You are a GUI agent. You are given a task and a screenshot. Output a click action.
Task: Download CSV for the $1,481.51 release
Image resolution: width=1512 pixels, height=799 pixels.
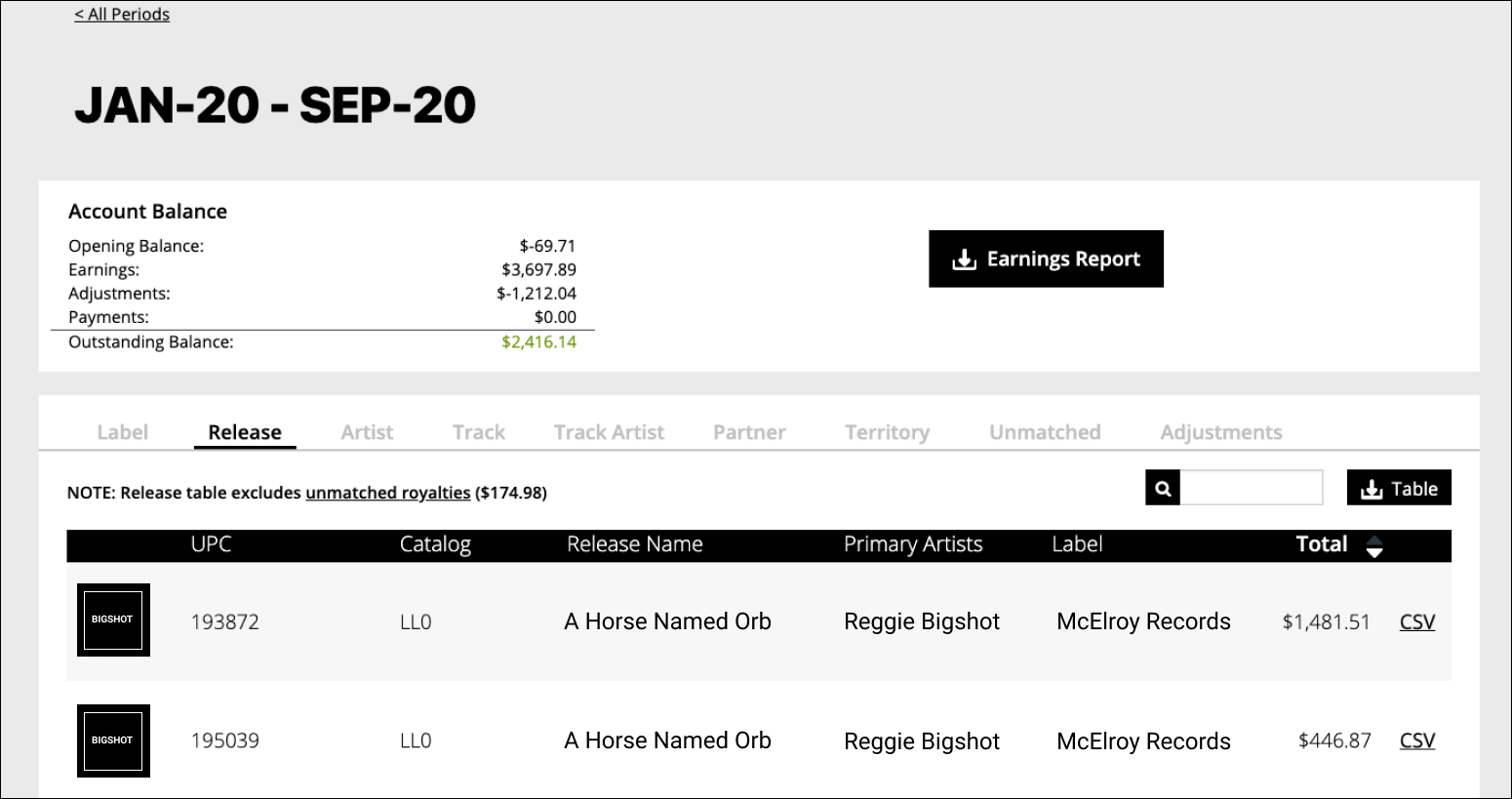coord(1417,621)
